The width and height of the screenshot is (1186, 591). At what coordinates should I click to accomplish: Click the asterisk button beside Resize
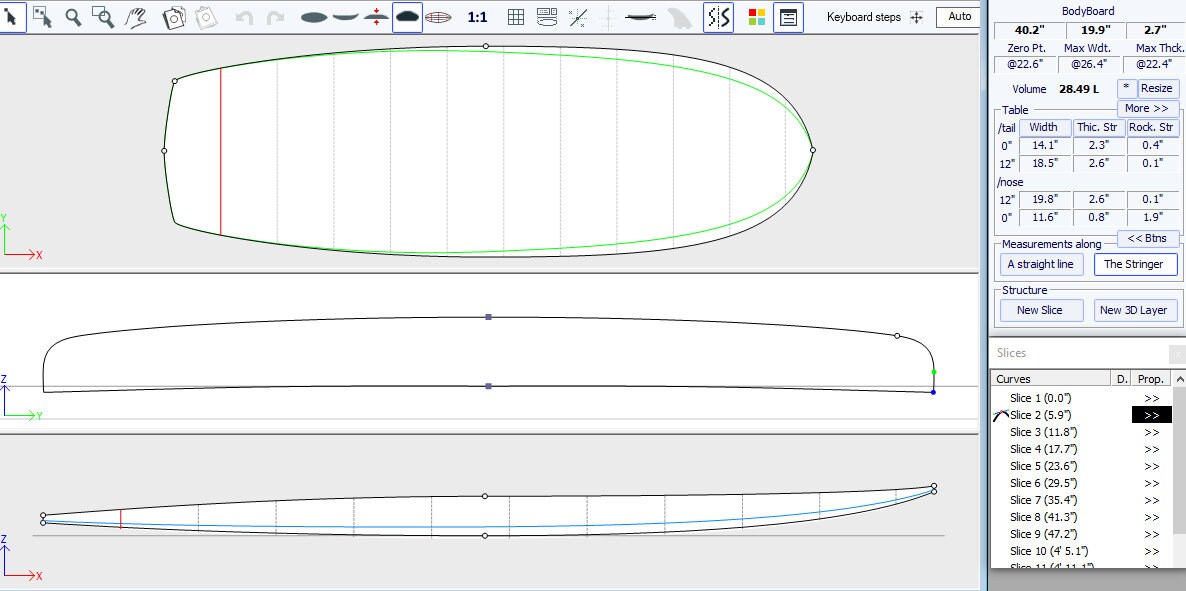coord(1126,88)
